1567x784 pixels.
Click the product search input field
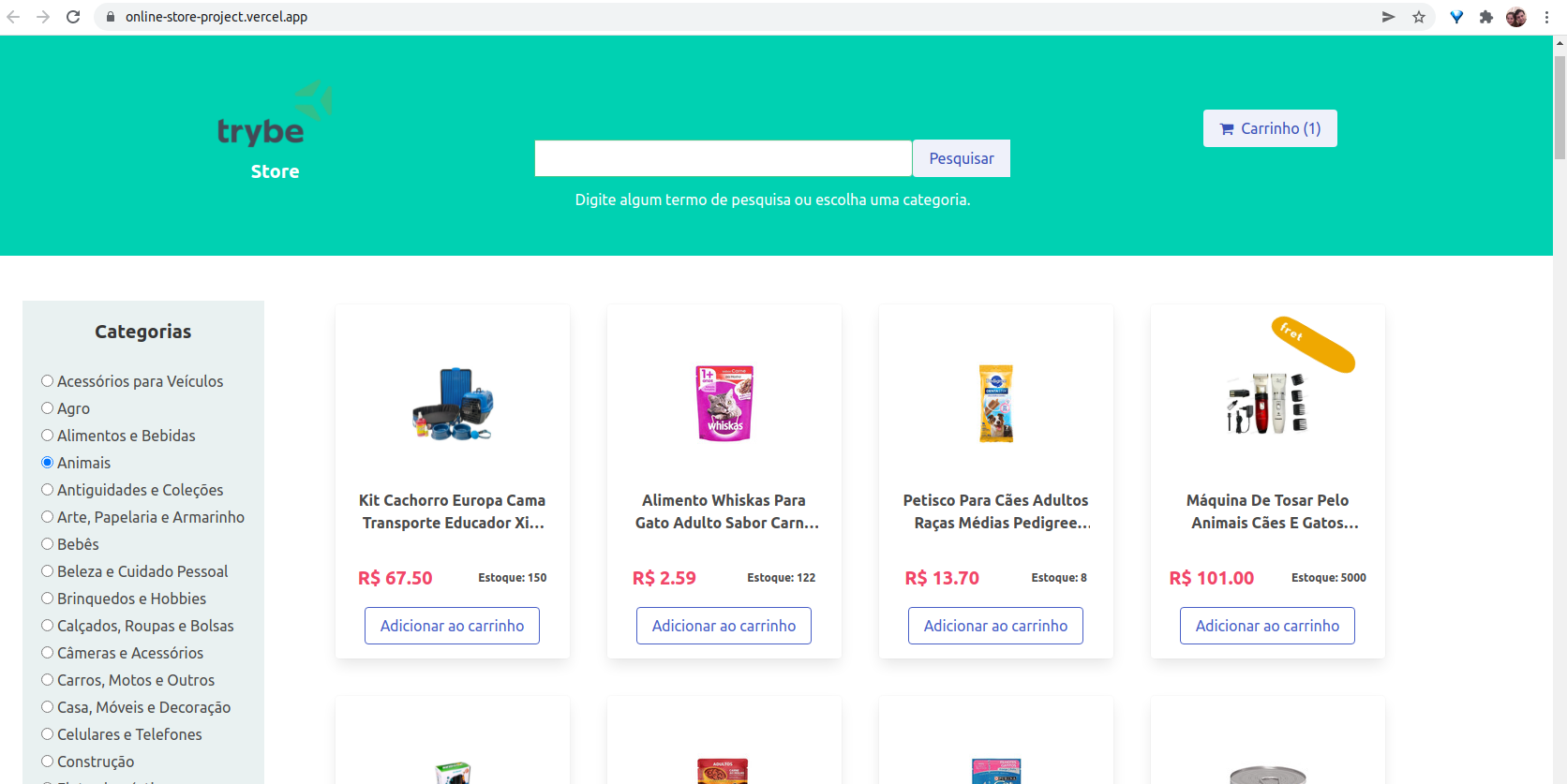click(x=724, y=158)
